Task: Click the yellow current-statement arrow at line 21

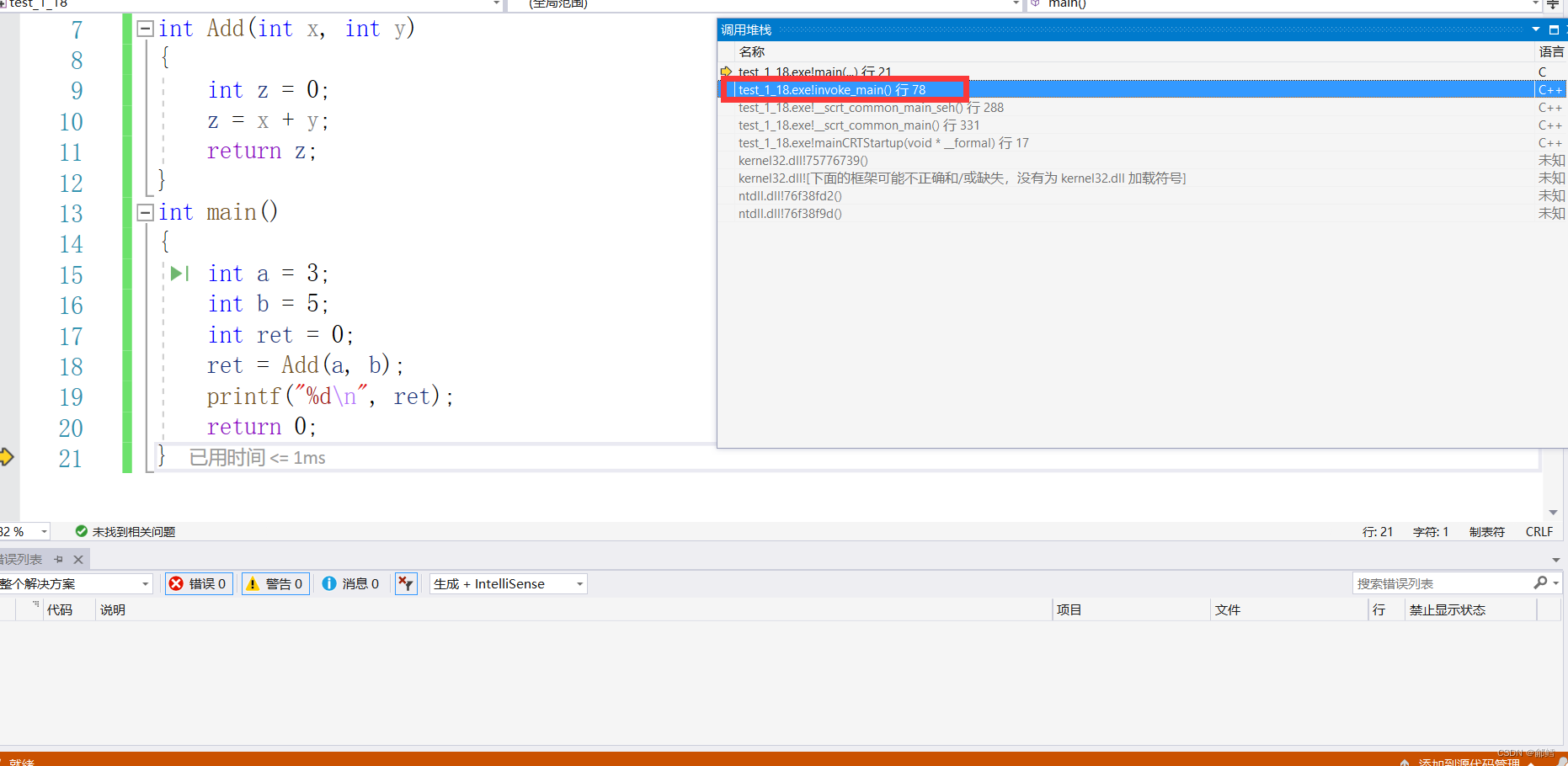Action: (x=7, y=457)
